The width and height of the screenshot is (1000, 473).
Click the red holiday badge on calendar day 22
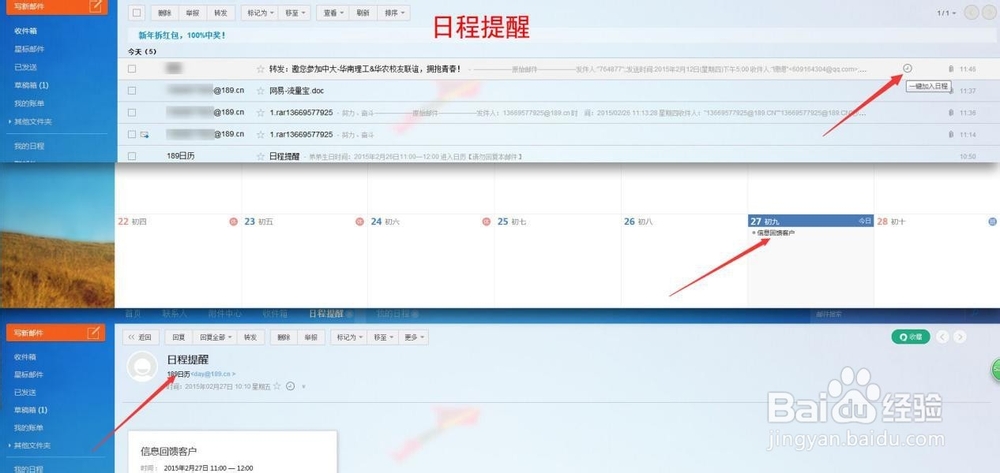233,222
